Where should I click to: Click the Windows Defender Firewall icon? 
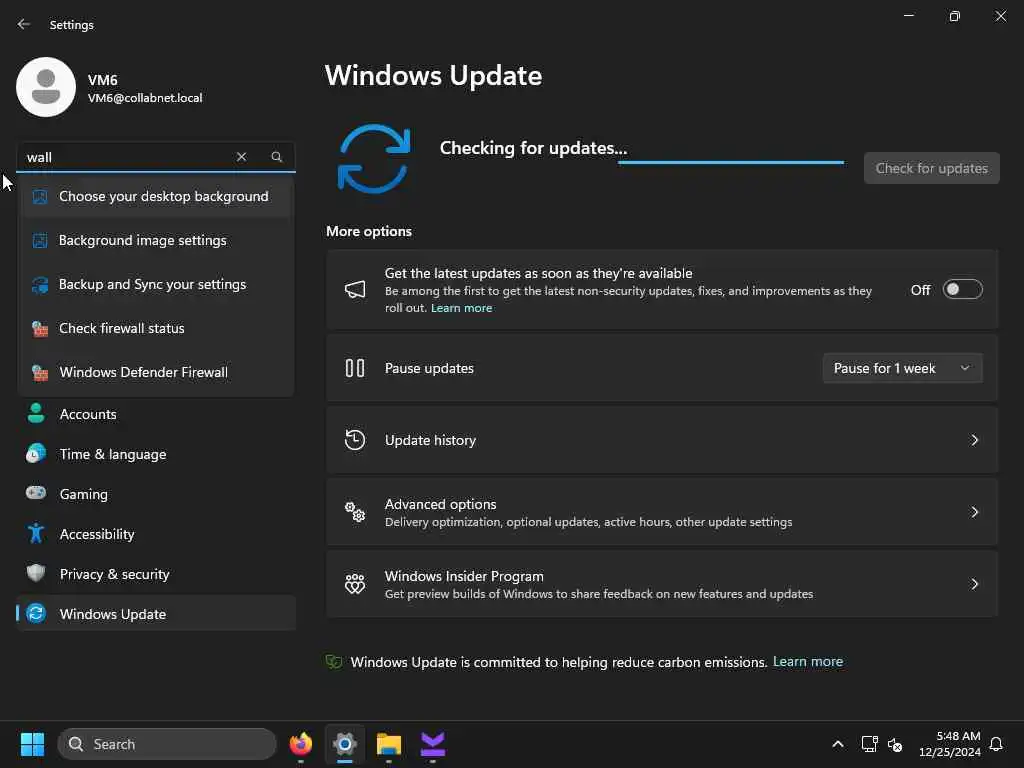tap(40, 372)
